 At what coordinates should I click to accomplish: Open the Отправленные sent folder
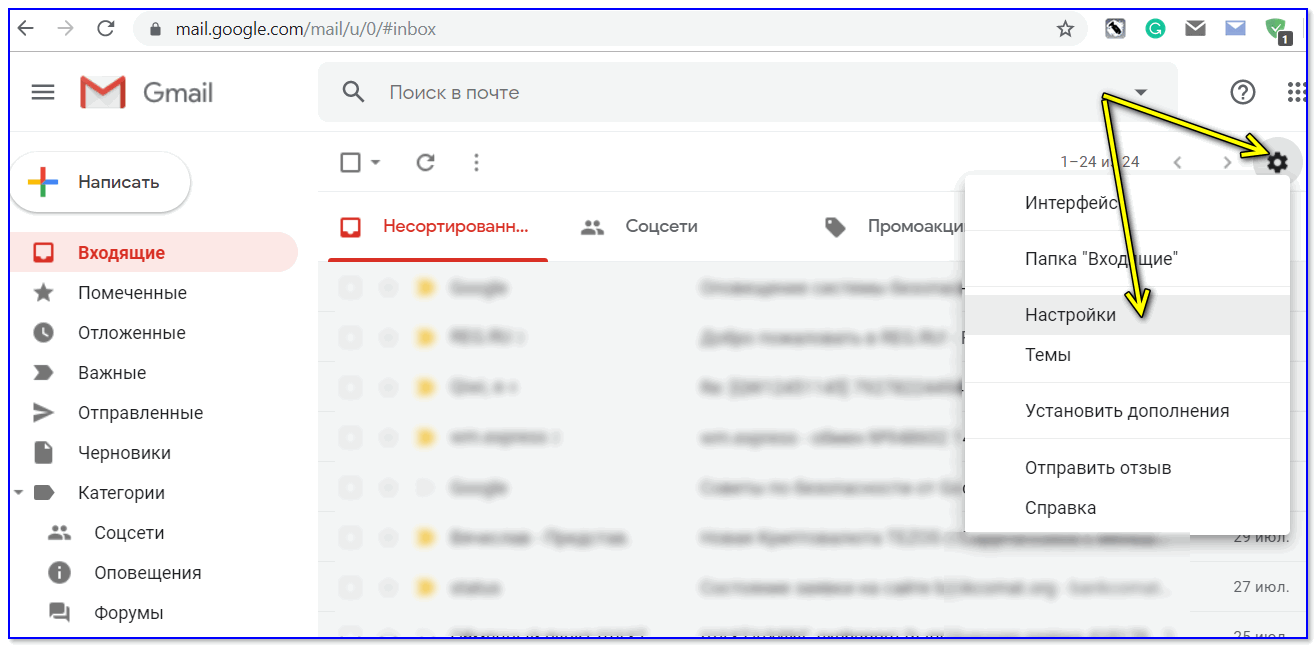(140, 413)
